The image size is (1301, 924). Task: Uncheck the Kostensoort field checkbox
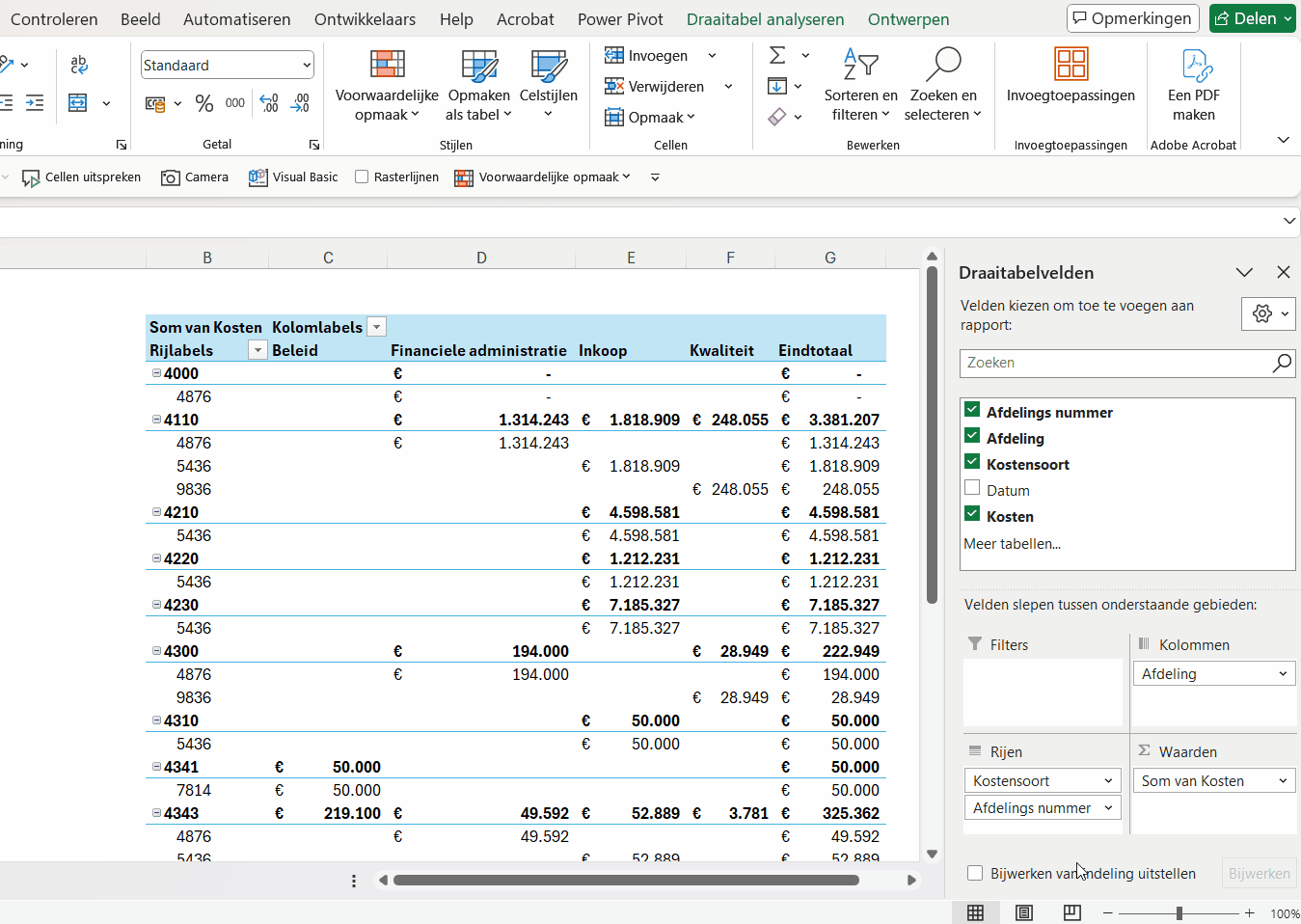[972, 462]
